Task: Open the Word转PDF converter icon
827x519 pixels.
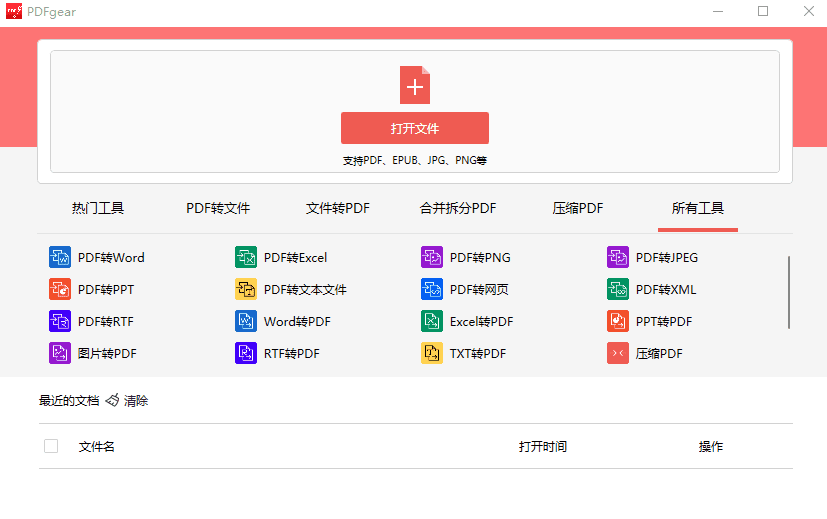Action: coord(246,321)
